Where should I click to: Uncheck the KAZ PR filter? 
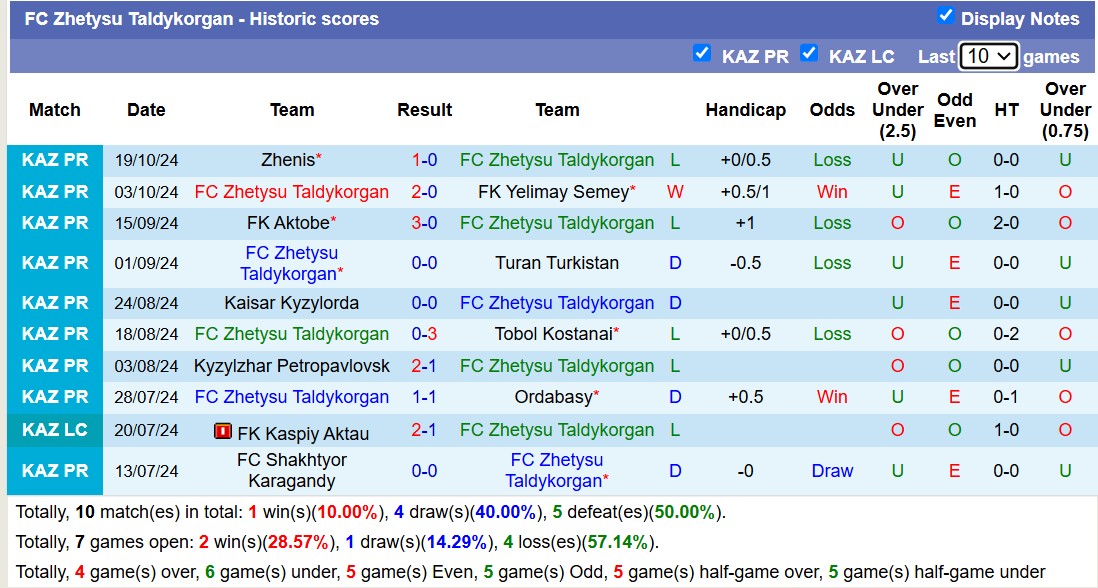point(703,56)
